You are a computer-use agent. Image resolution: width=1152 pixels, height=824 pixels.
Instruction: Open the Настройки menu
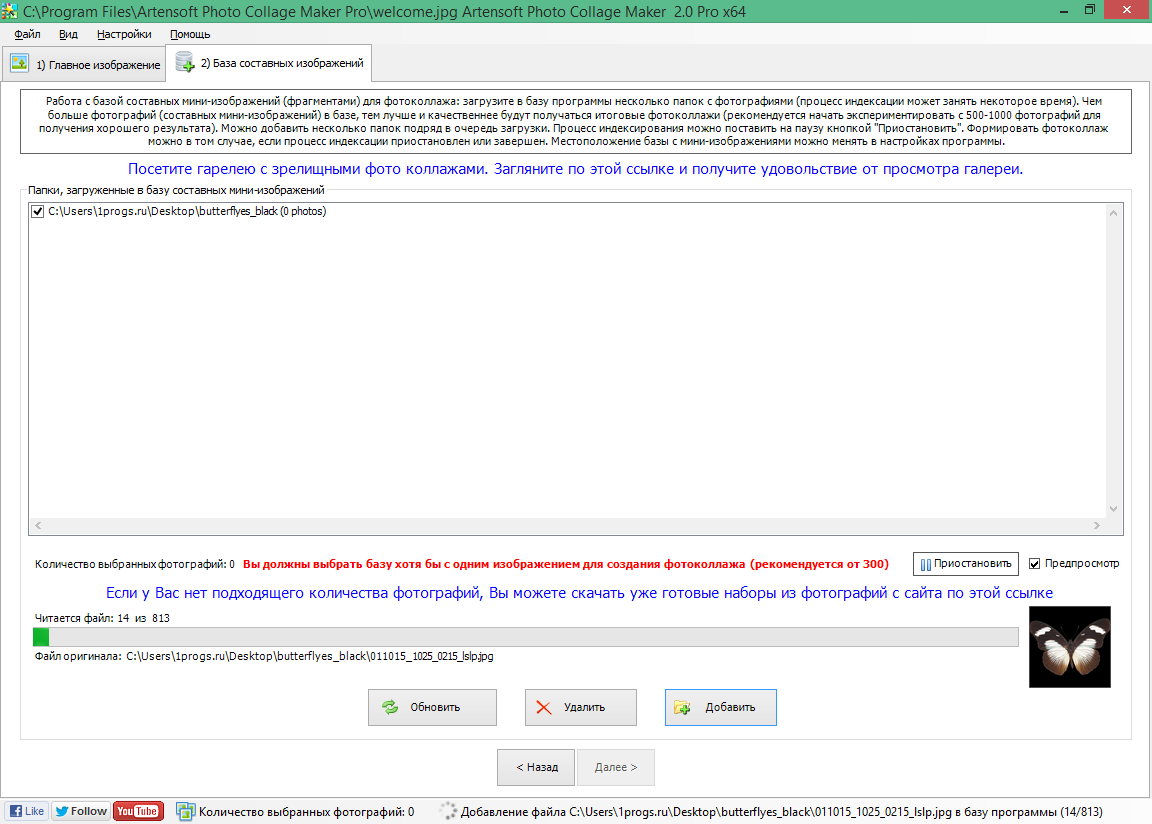124,34
